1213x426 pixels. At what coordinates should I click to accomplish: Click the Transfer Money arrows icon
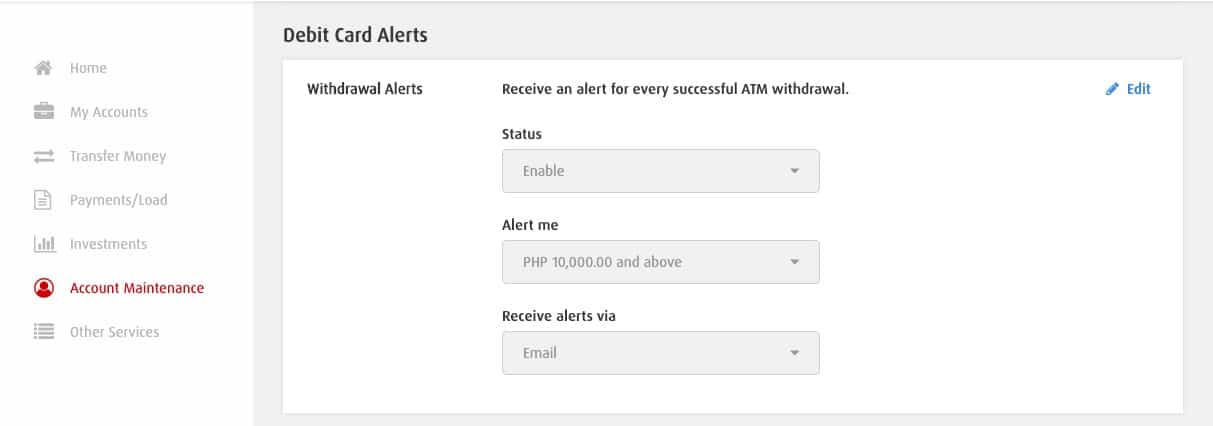point(43,156)
